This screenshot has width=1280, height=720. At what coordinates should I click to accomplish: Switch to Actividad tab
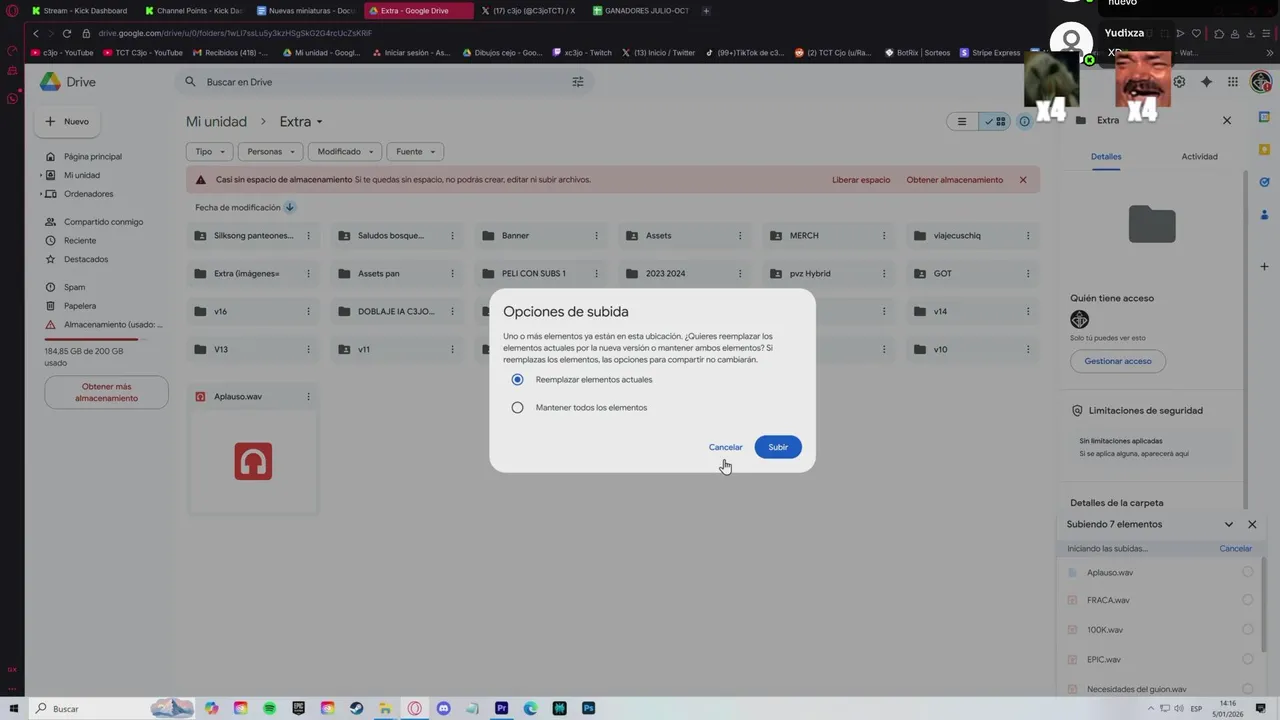coord(1199,157)
